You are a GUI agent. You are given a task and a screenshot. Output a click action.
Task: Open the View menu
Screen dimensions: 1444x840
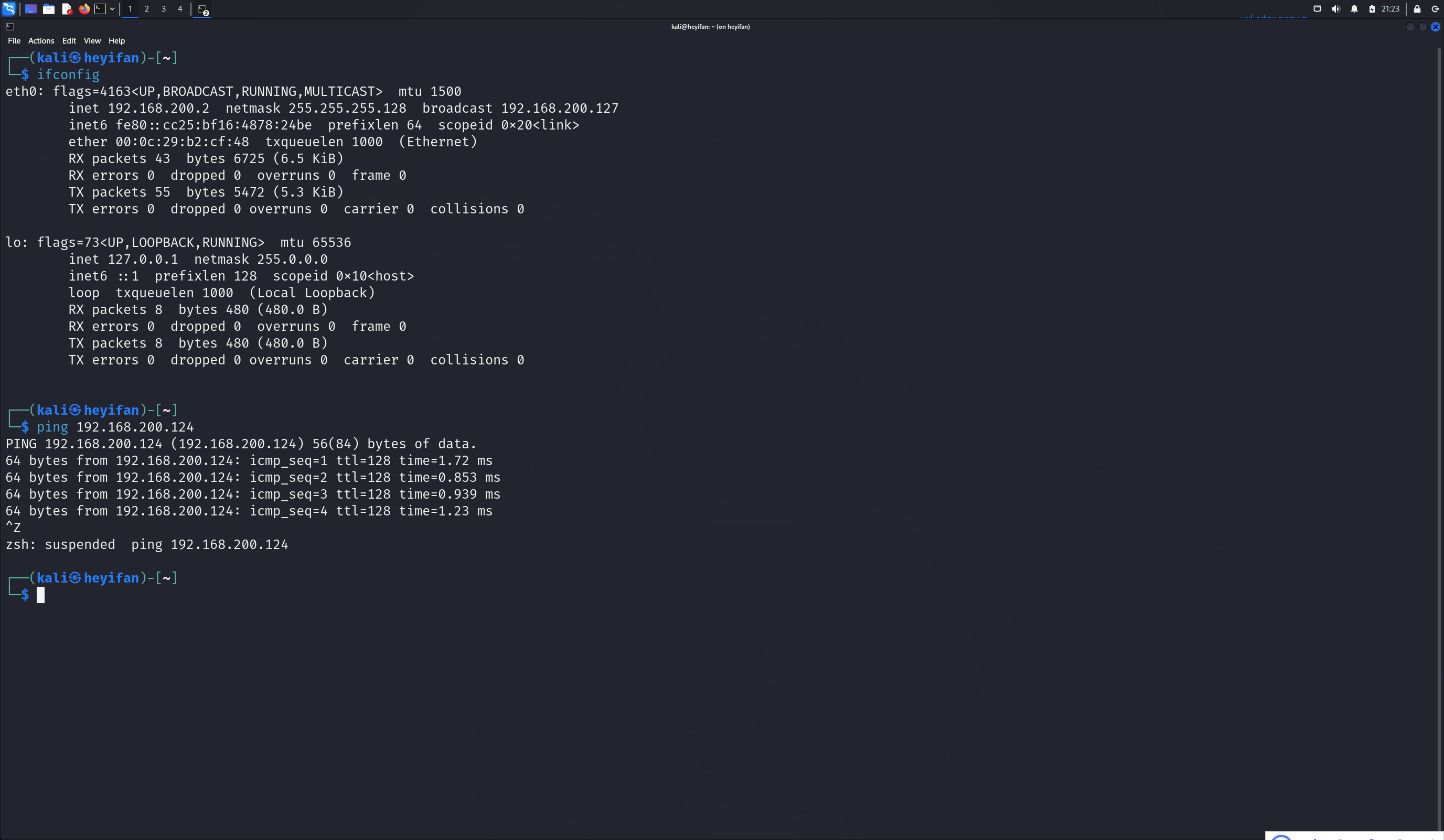[x=92, y=41]
